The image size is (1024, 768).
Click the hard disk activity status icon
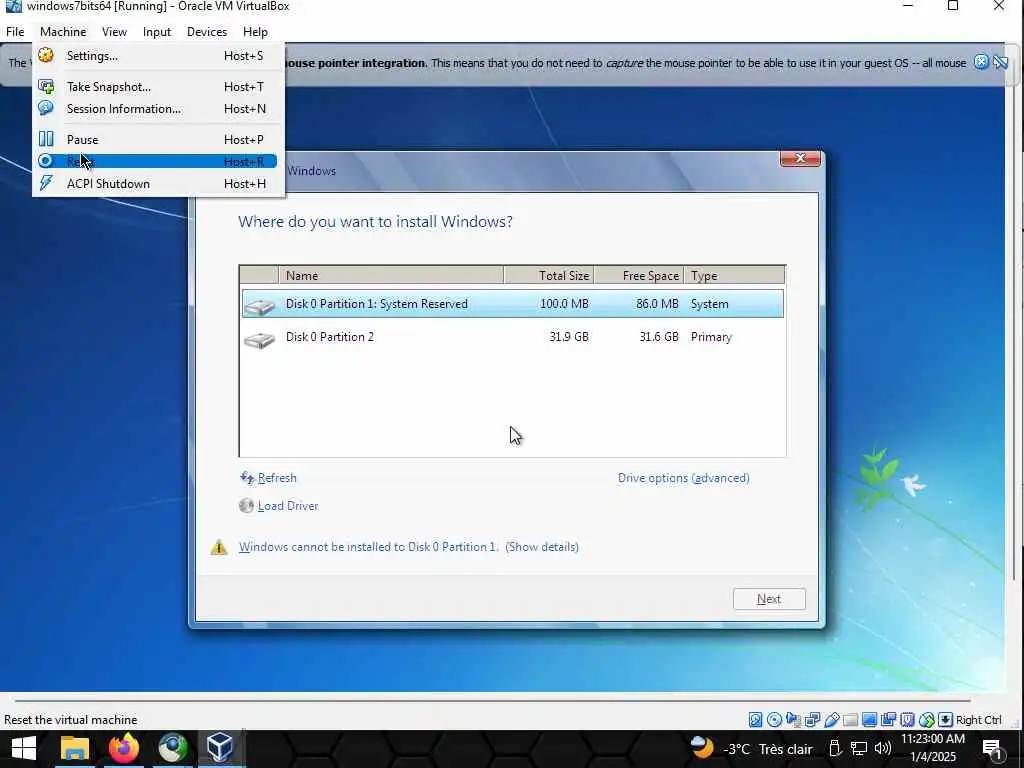756,720
